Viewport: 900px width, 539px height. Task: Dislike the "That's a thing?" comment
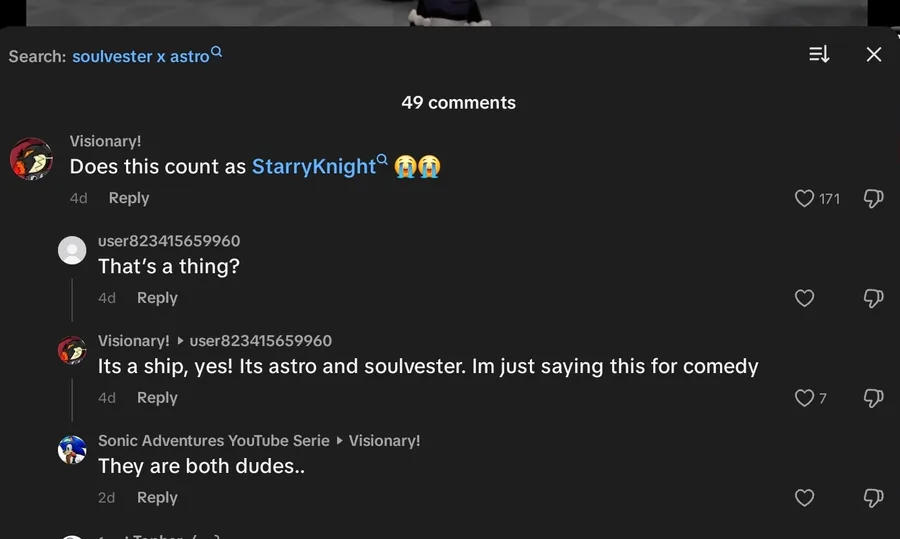tap(873, 298)
